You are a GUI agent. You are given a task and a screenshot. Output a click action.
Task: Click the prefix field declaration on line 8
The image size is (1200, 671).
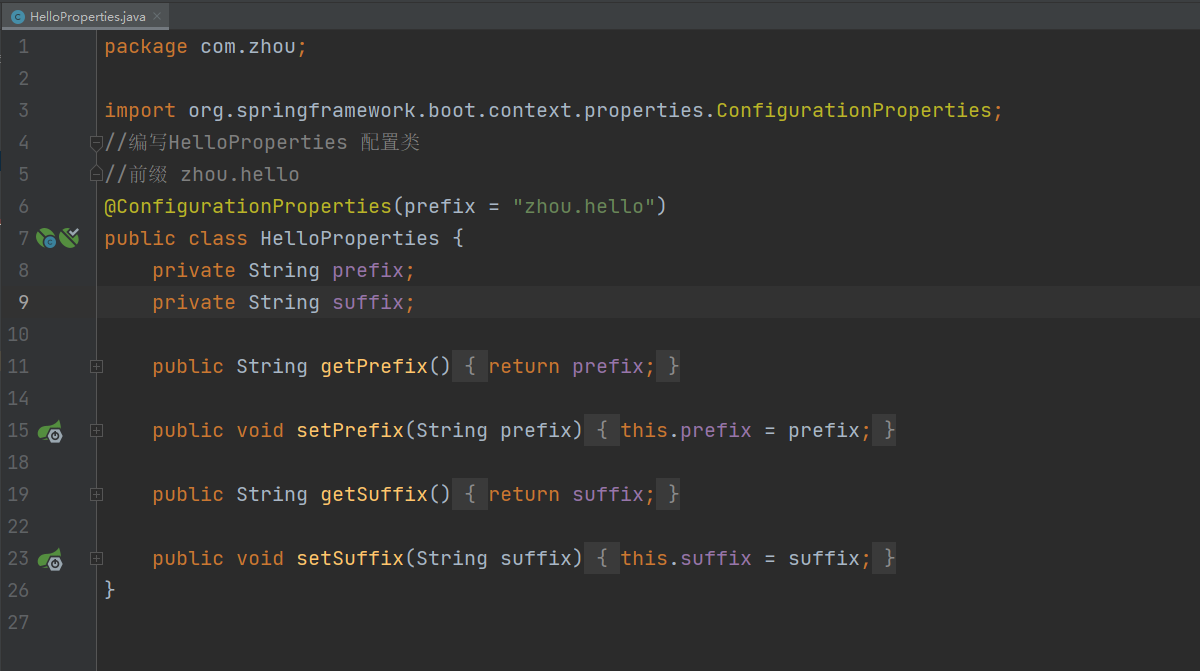click(x=283, y=271)
